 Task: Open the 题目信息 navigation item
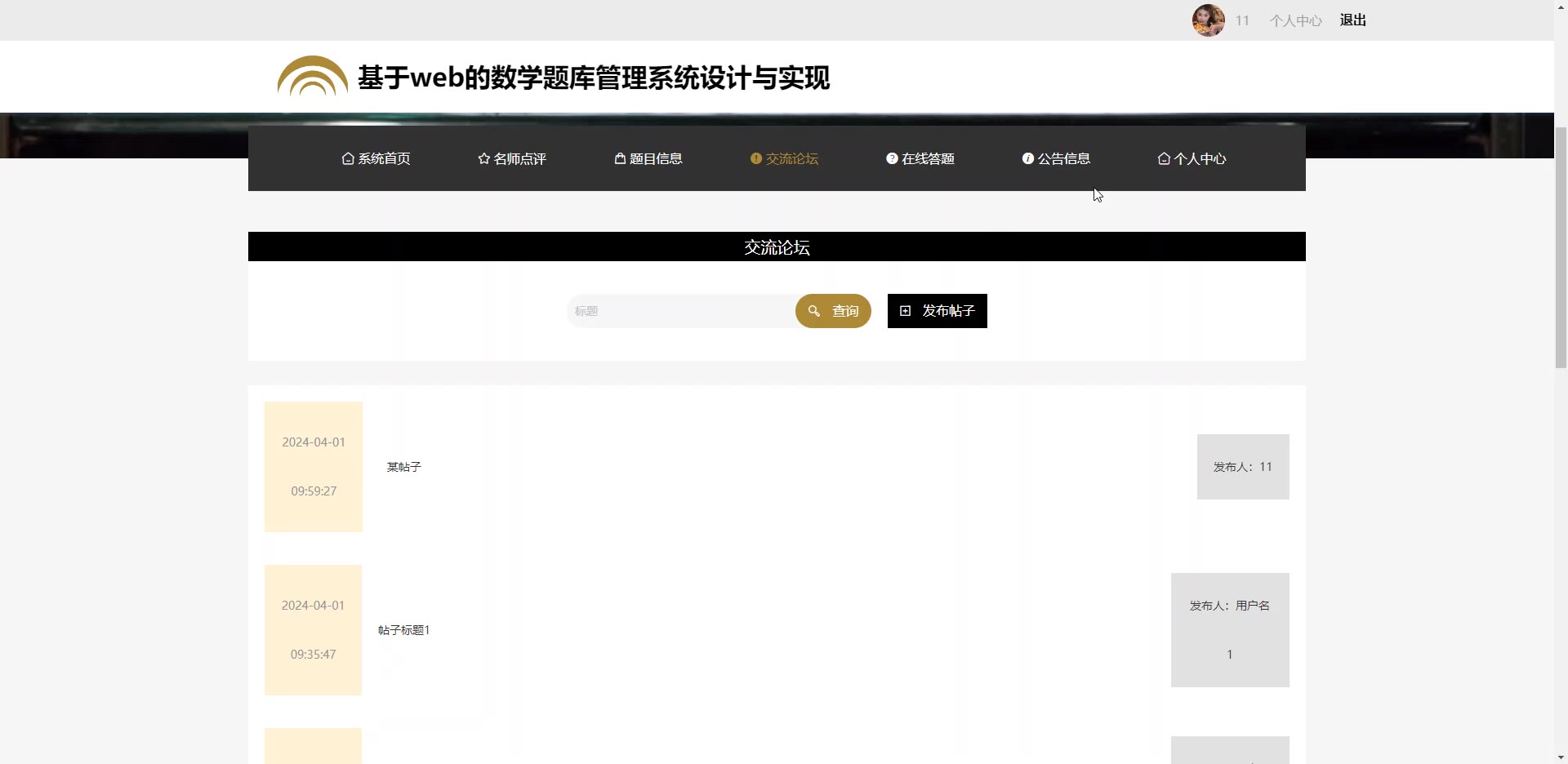tap(648, 158)
